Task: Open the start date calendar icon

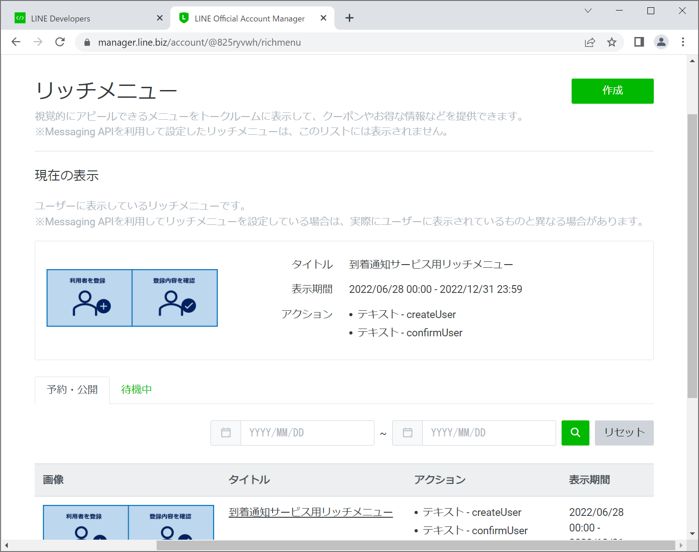Action: point(226,433)
